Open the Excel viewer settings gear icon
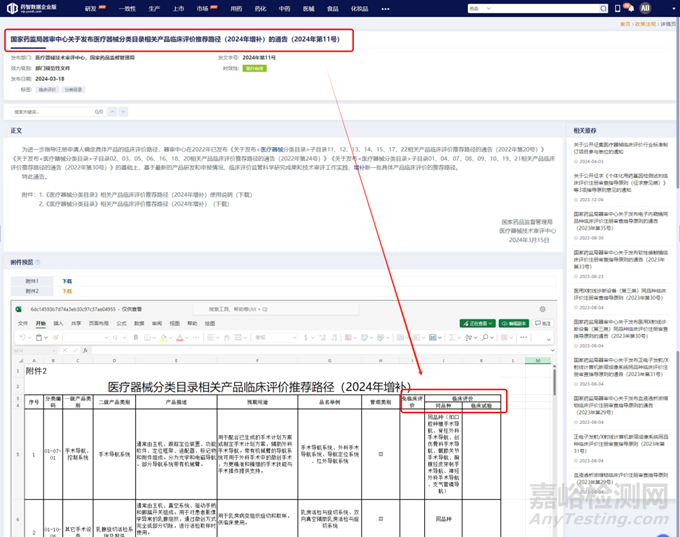The image size is (680, 537). 543,310
